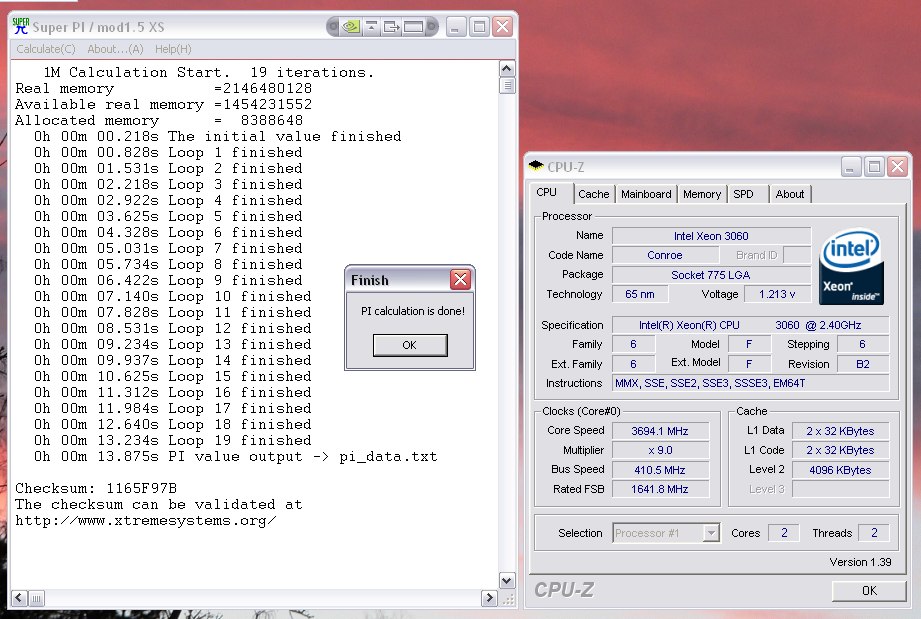
Task: Click the Threads count value 2
Action: tap(874, 533)
